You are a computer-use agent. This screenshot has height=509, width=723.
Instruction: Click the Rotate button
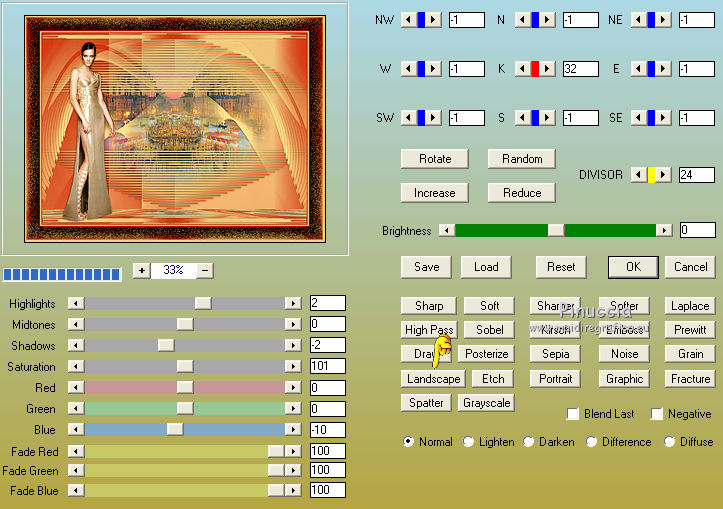[435, 159]
